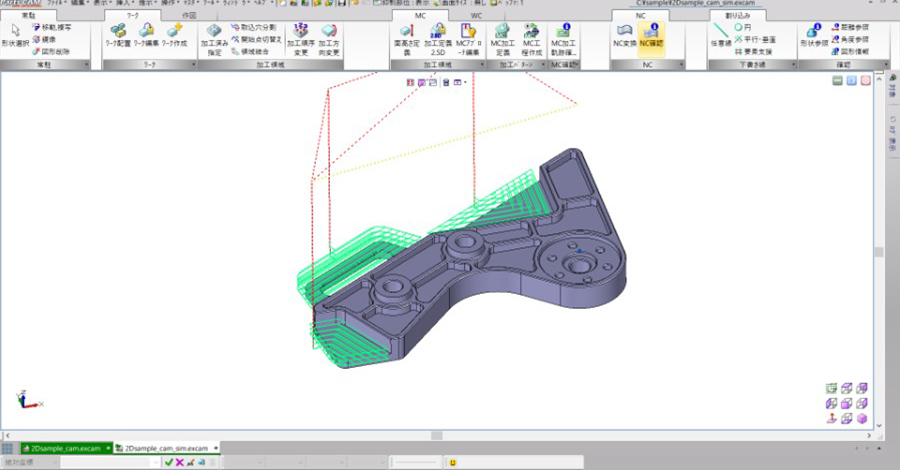The image size is (900, 470).
Task: Click the green checkmark confirm icon
Action: point(169,462)
